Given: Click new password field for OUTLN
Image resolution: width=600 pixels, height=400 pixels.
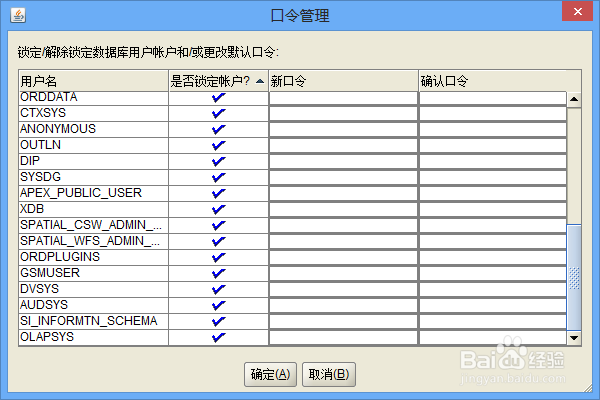Looking at the screenshot, I should (343, 145).
